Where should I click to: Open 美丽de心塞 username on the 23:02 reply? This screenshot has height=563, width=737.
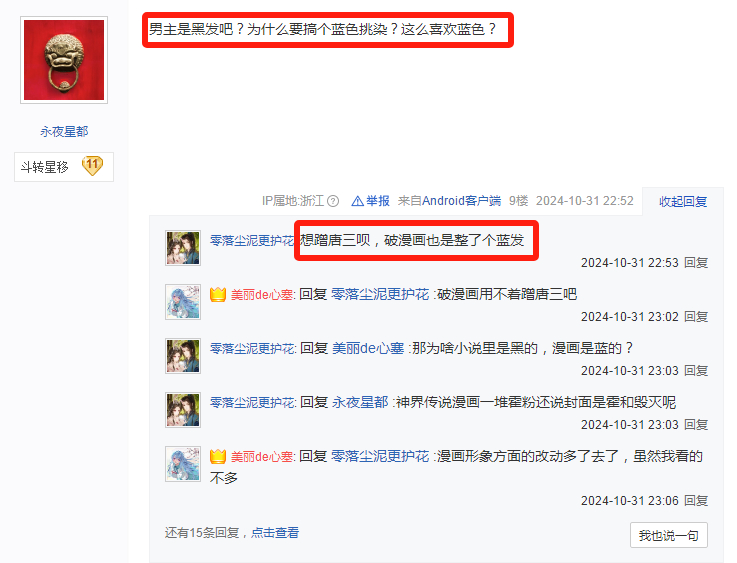click(x=262, y=295)
